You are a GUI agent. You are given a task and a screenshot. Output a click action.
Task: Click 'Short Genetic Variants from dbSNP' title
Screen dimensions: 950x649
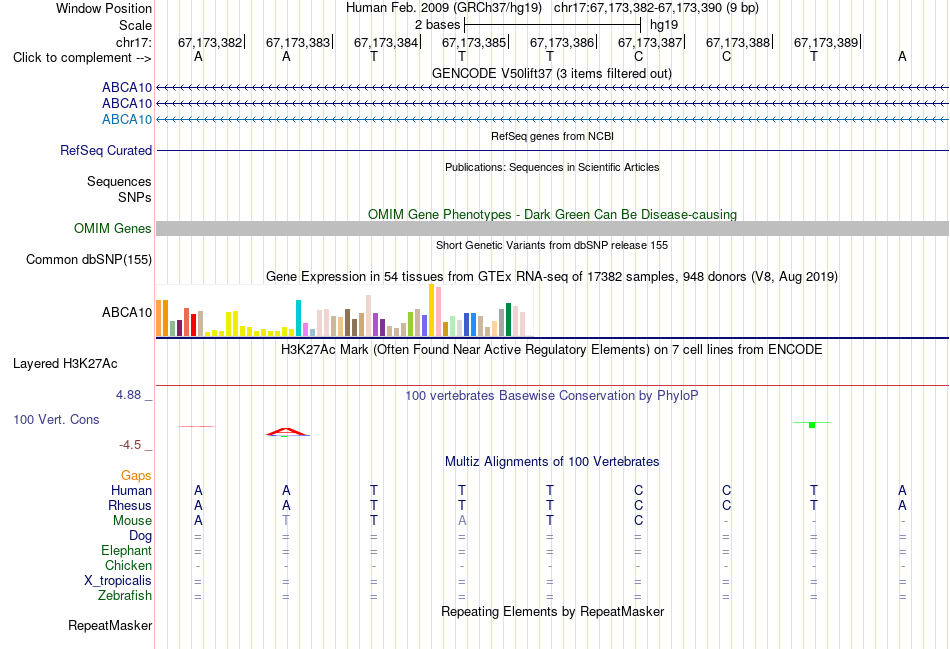click(x=552, y=245)
